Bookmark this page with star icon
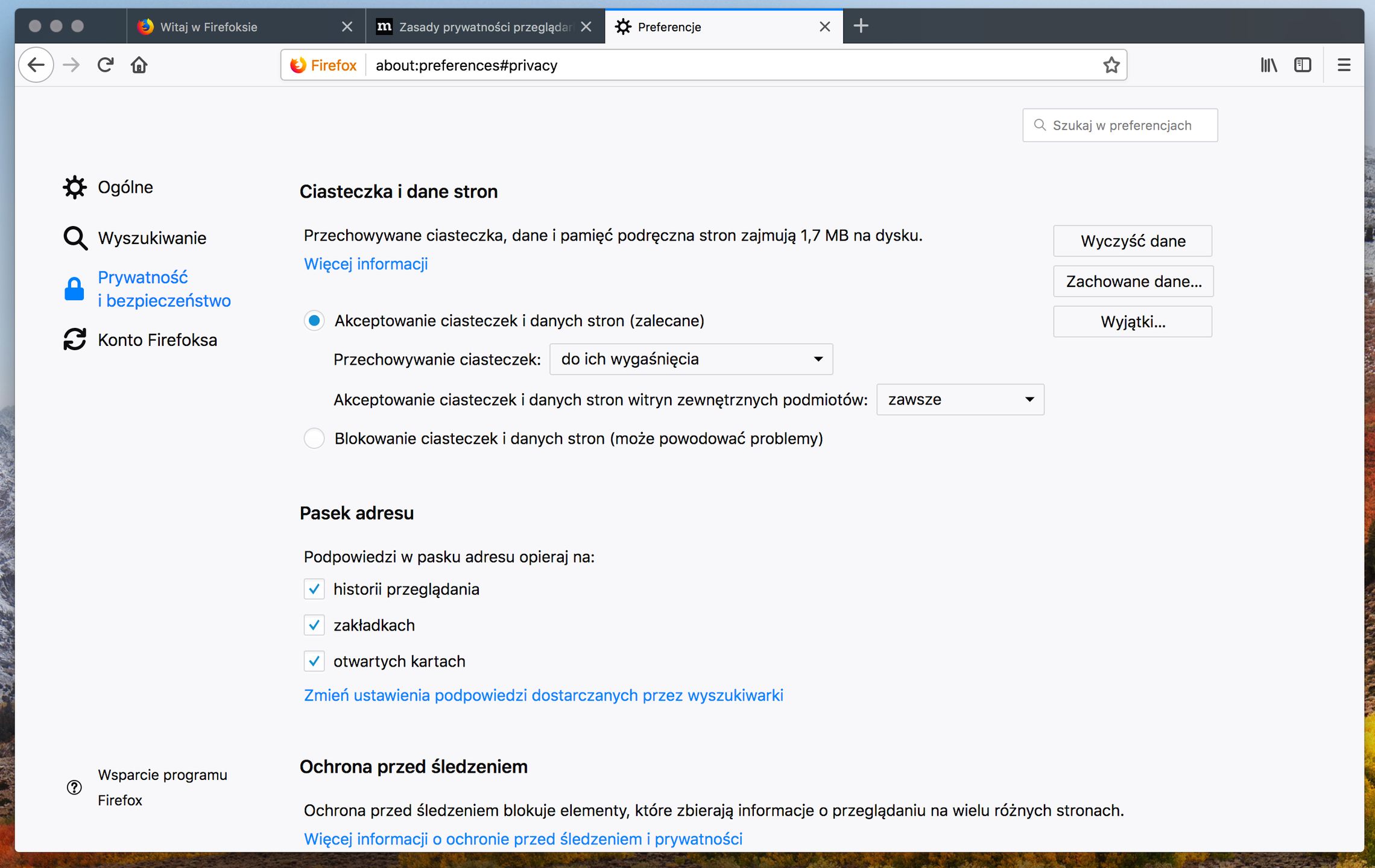 (1111, 65)
